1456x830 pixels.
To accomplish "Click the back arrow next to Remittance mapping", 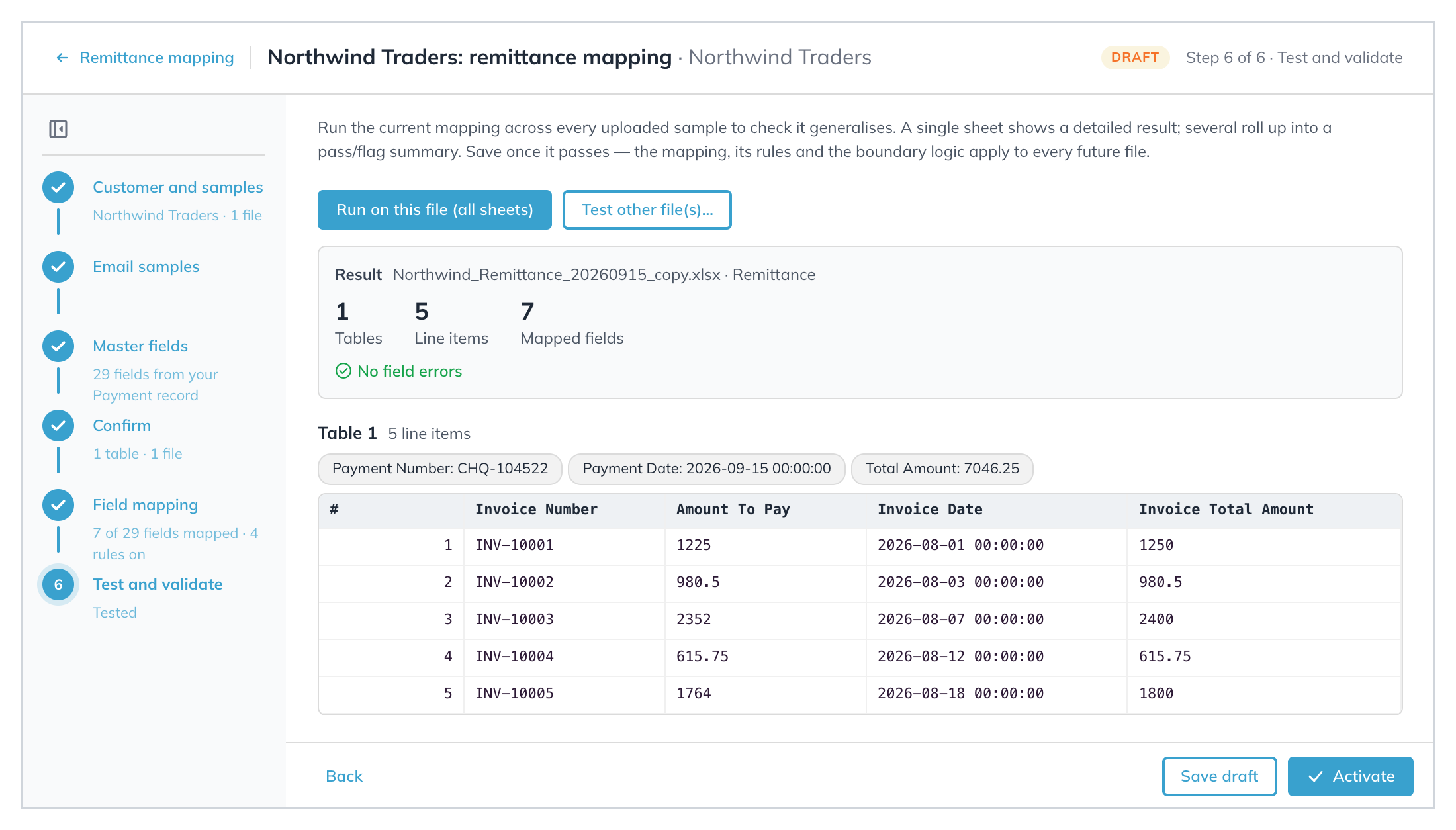I will 62,58.
